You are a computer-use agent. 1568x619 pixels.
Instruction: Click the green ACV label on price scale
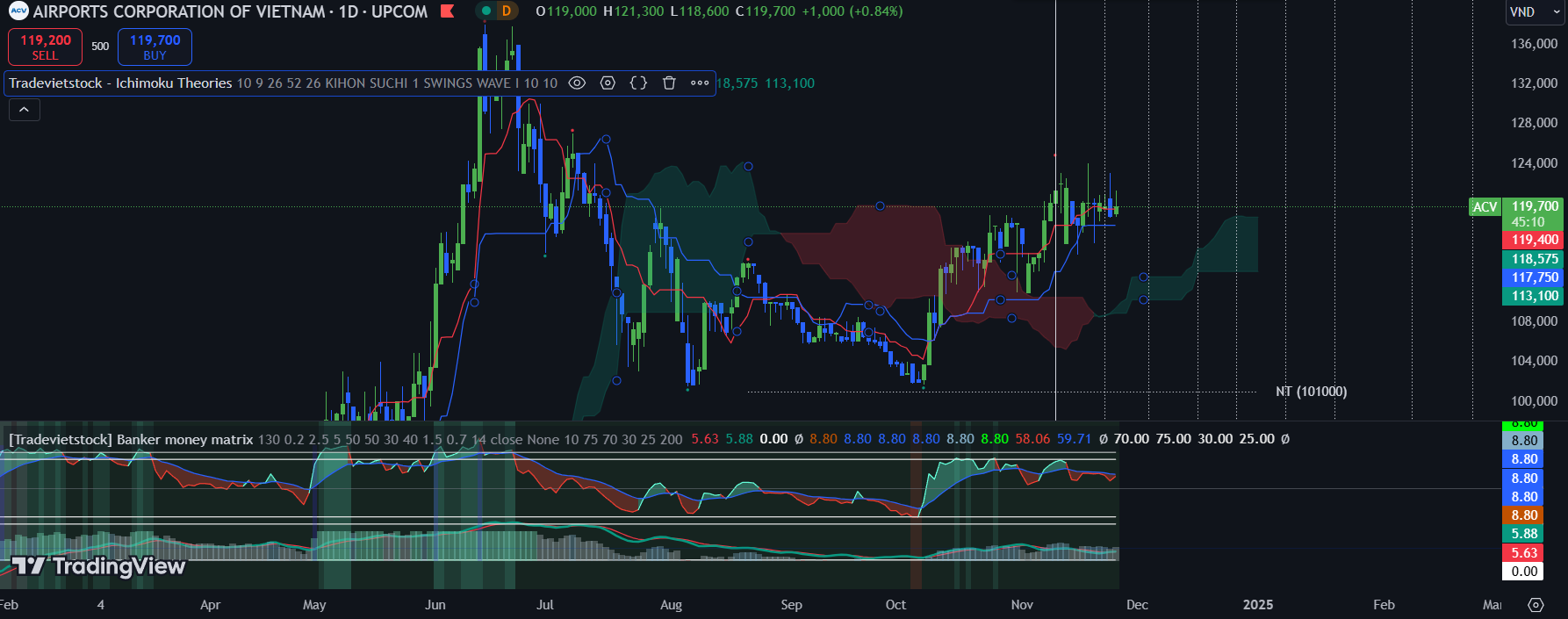[x=1485, y=207]
